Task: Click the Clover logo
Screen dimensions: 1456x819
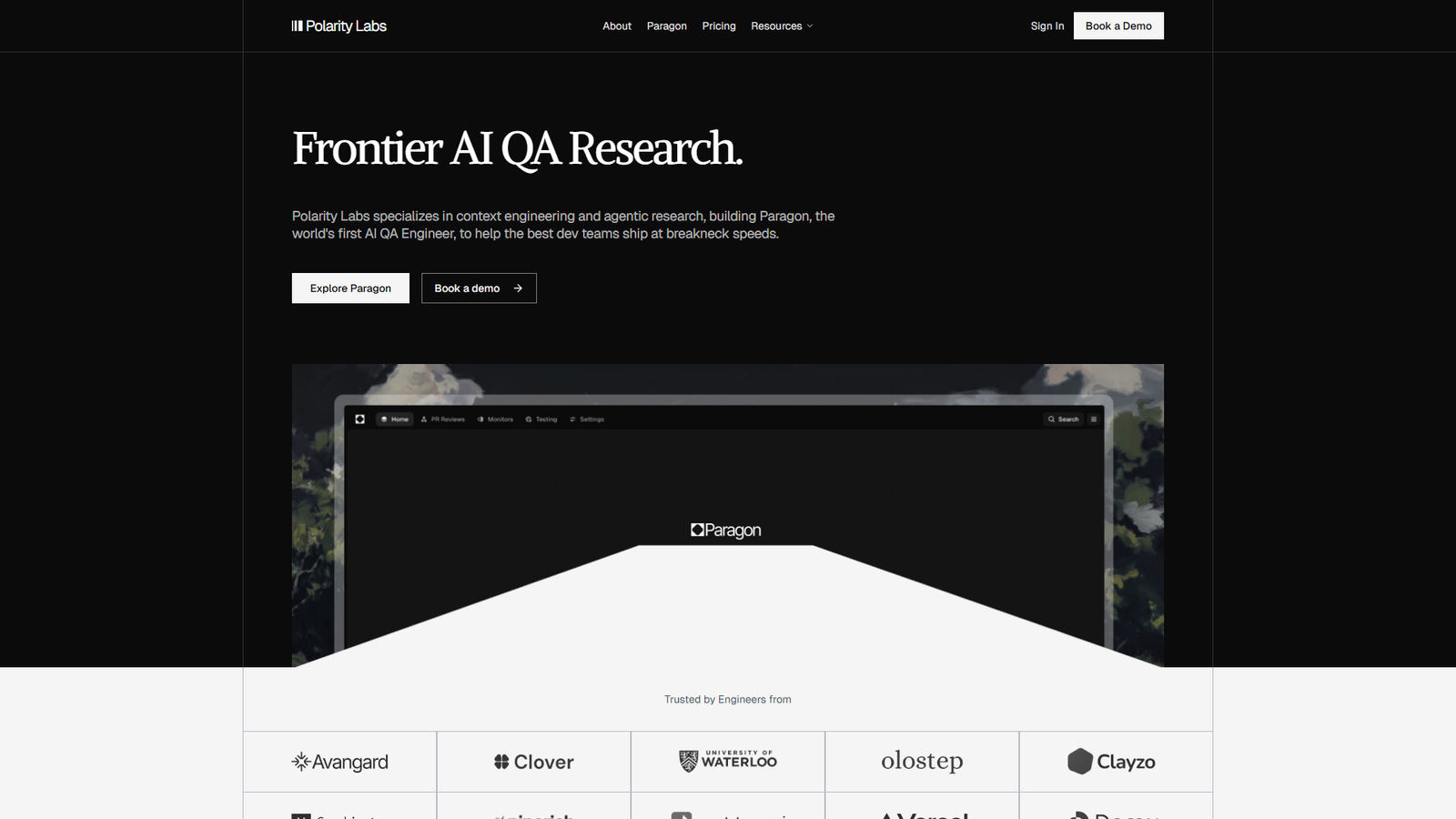Action: click(533, 762)
